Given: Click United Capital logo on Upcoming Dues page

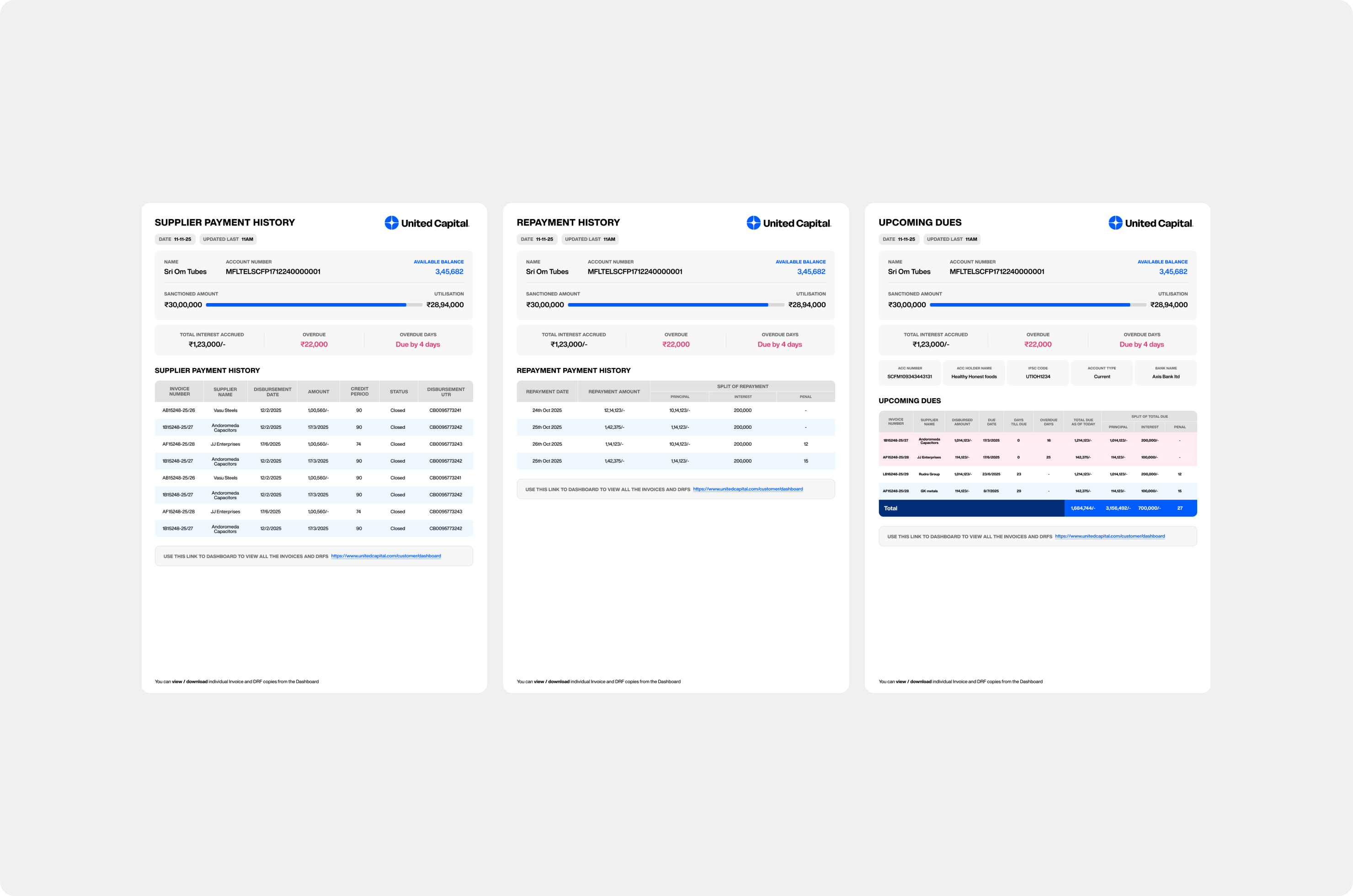Looking at the screenshot, I should click(x=1151, y=223).
